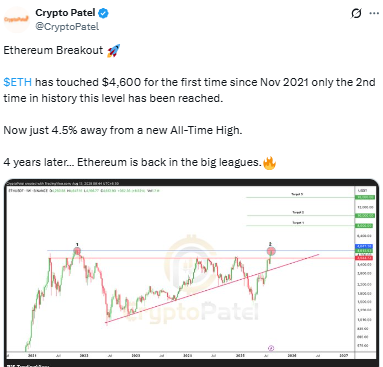Click the pink ascending trendline
The height and width of the screenshot is (367, 383).
tap(212, 289)
